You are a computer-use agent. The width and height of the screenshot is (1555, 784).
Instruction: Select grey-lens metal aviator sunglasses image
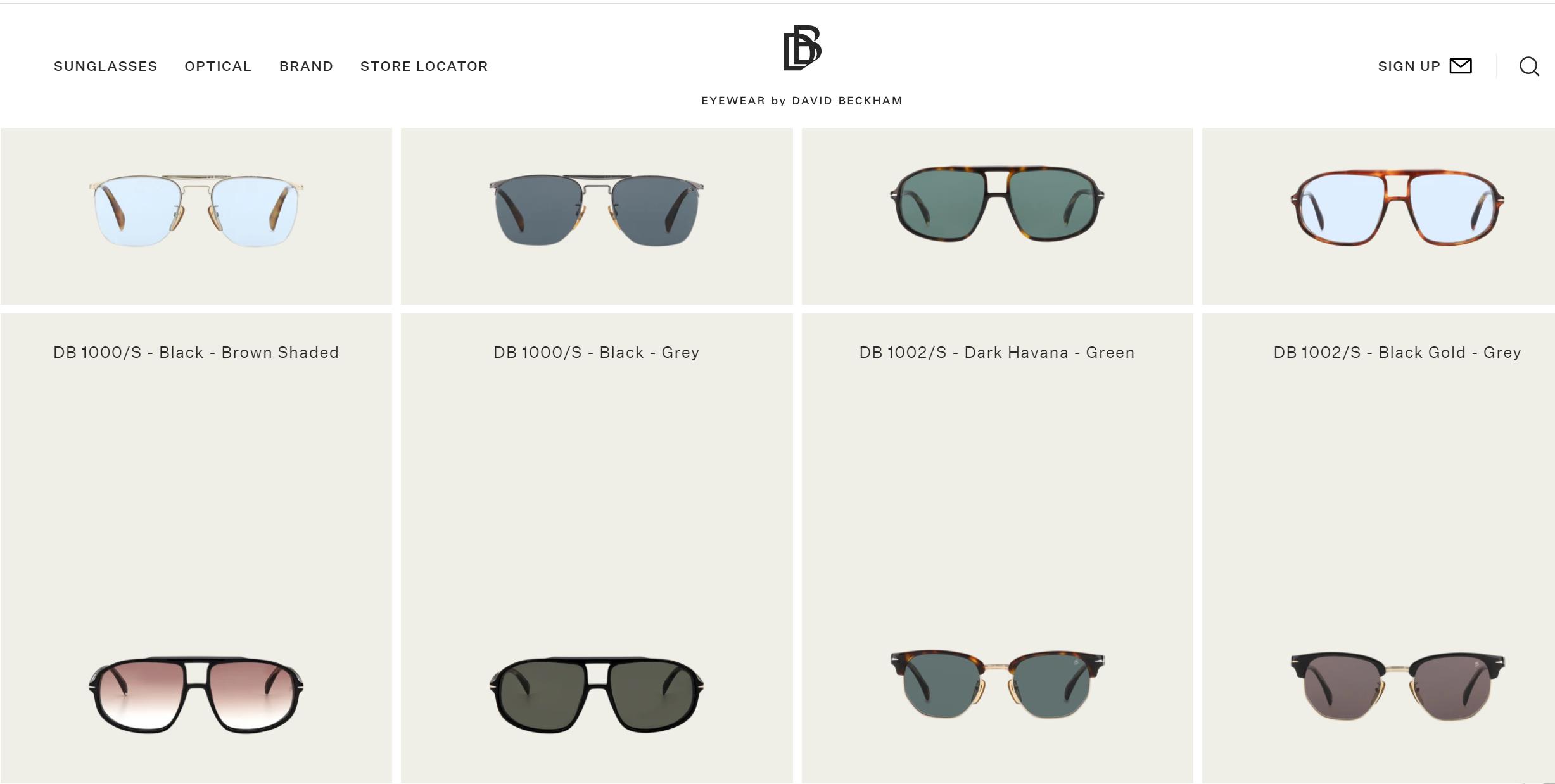click(597, 210)
